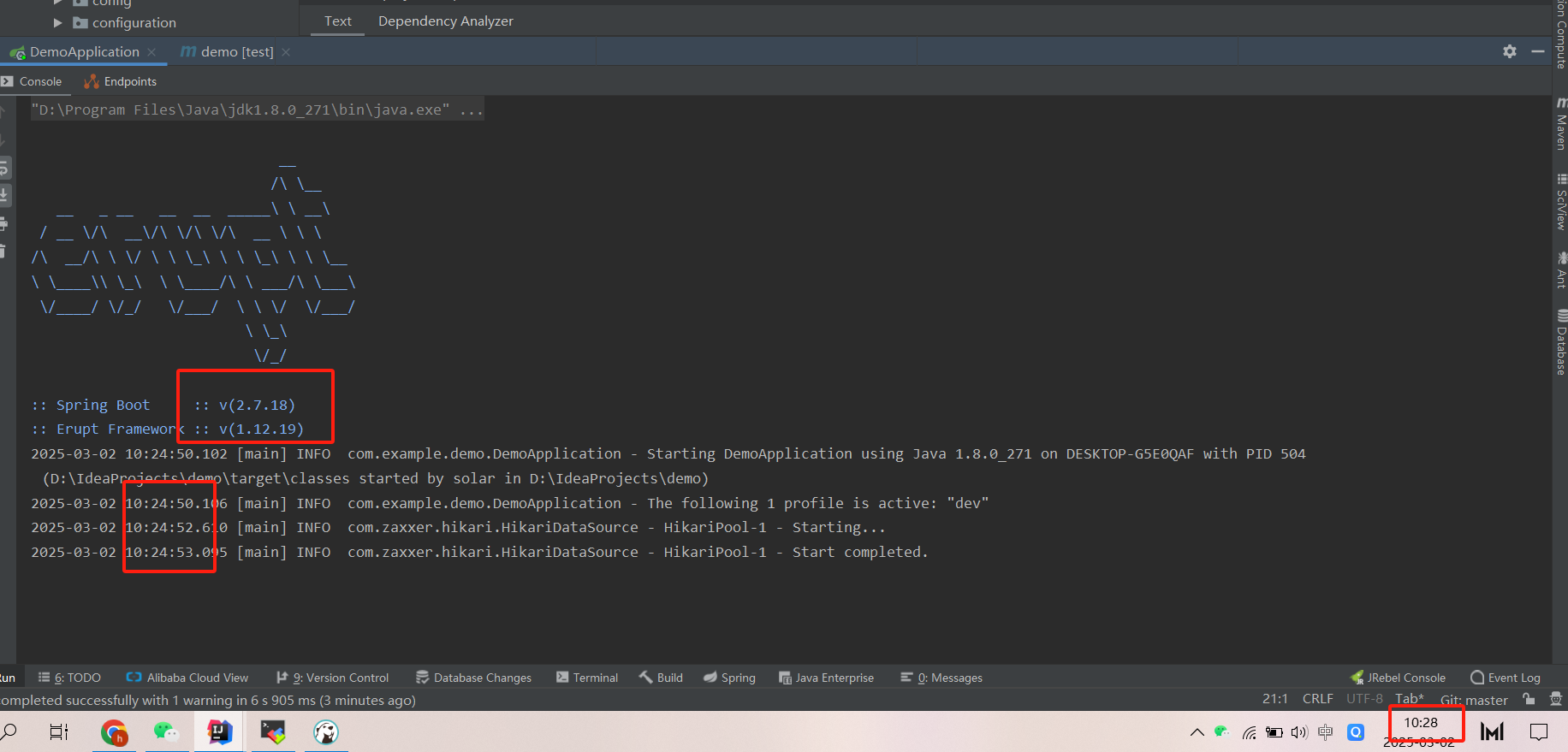Click the 'profile is active: "dev"' log line
Screen dimensions: 1568x752
[x=510, y=503]
